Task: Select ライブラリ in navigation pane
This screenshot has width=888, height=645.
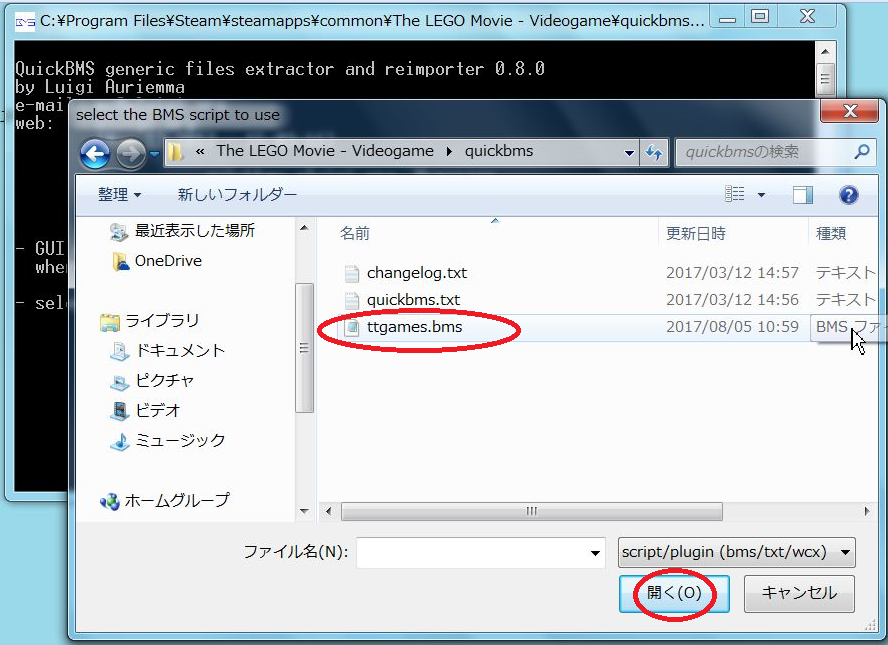Action: pos(162,321)
